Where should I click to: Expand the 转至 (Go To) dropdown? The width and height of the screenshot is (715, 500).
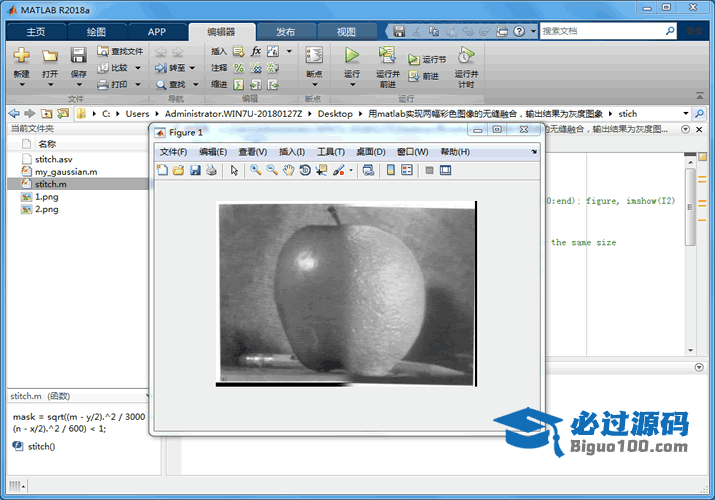pos(192,68)
